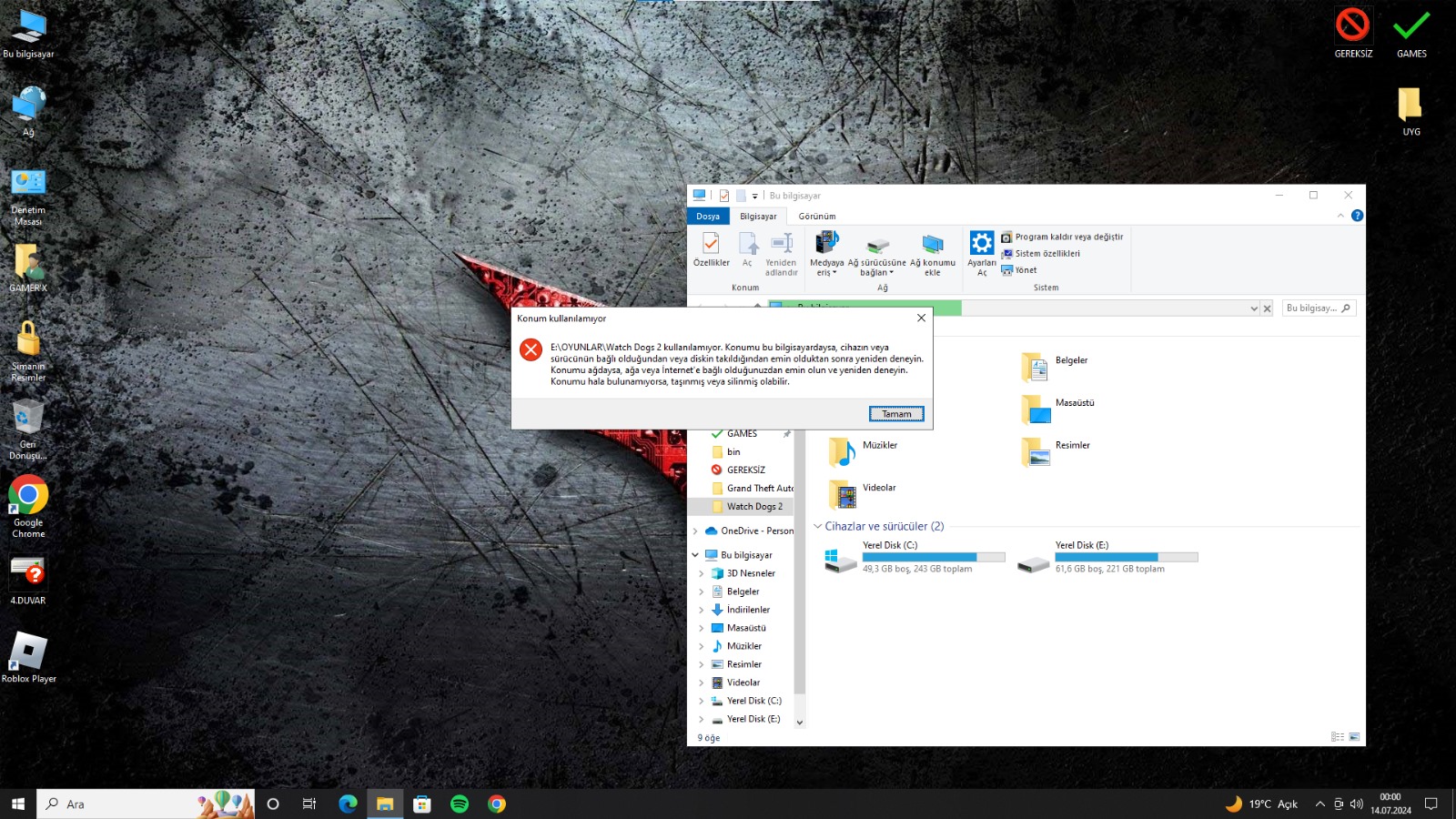
Task: Collapse the Cihazlar ve sürücüler group
Action: click(x=817, y=527)
